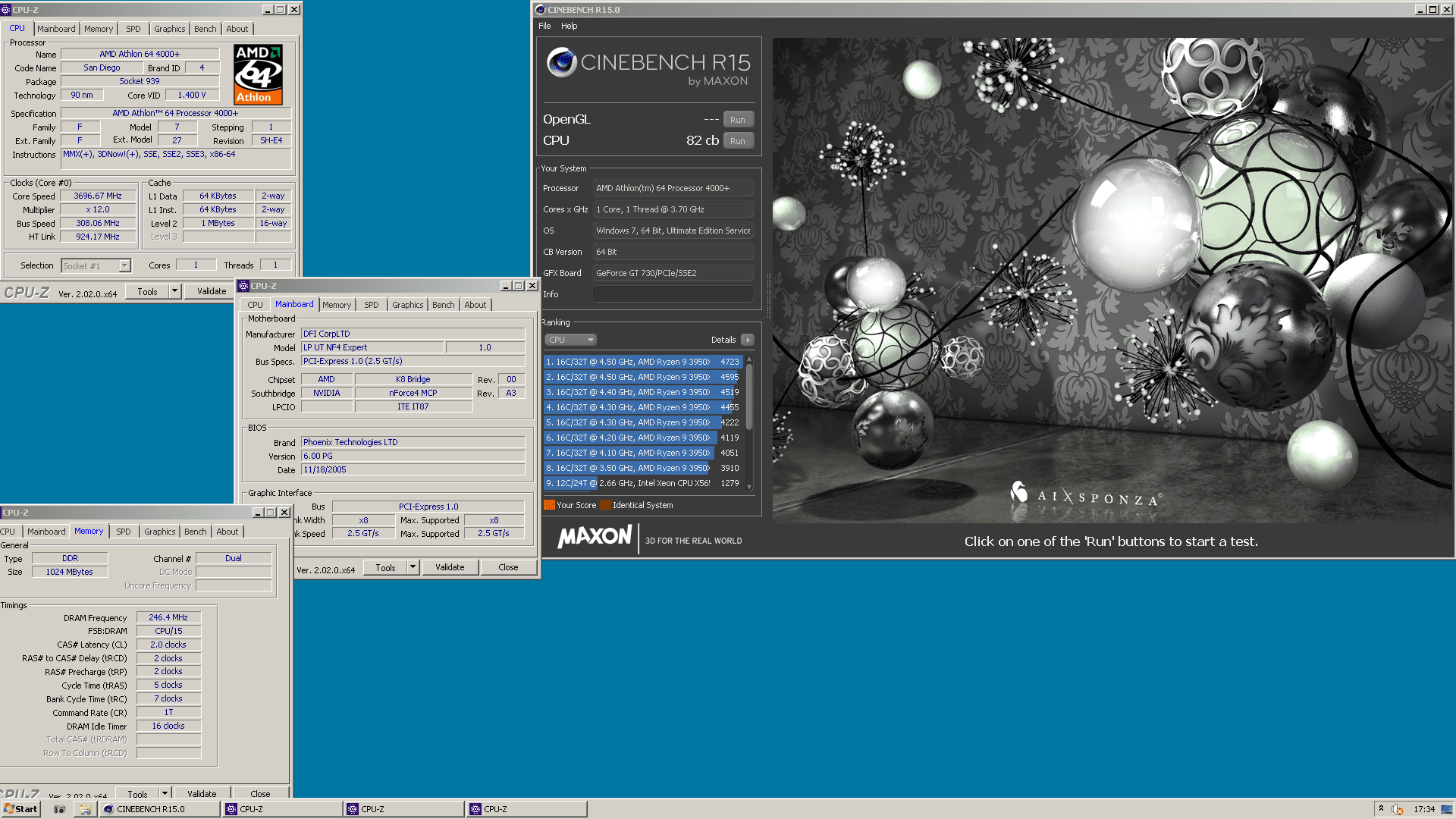Click the muted volume tray icon
The image size is (1456, 819).
(x=1397, y=809)
